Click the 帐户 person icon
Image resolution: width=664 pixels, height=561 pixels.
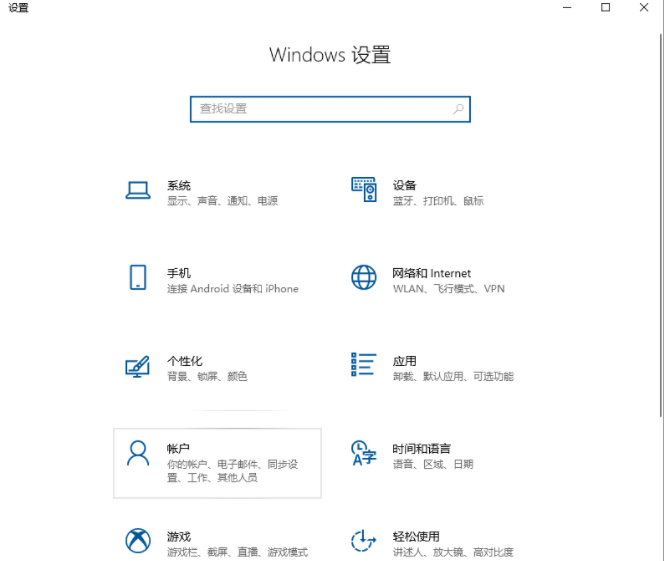click(138, 453)
